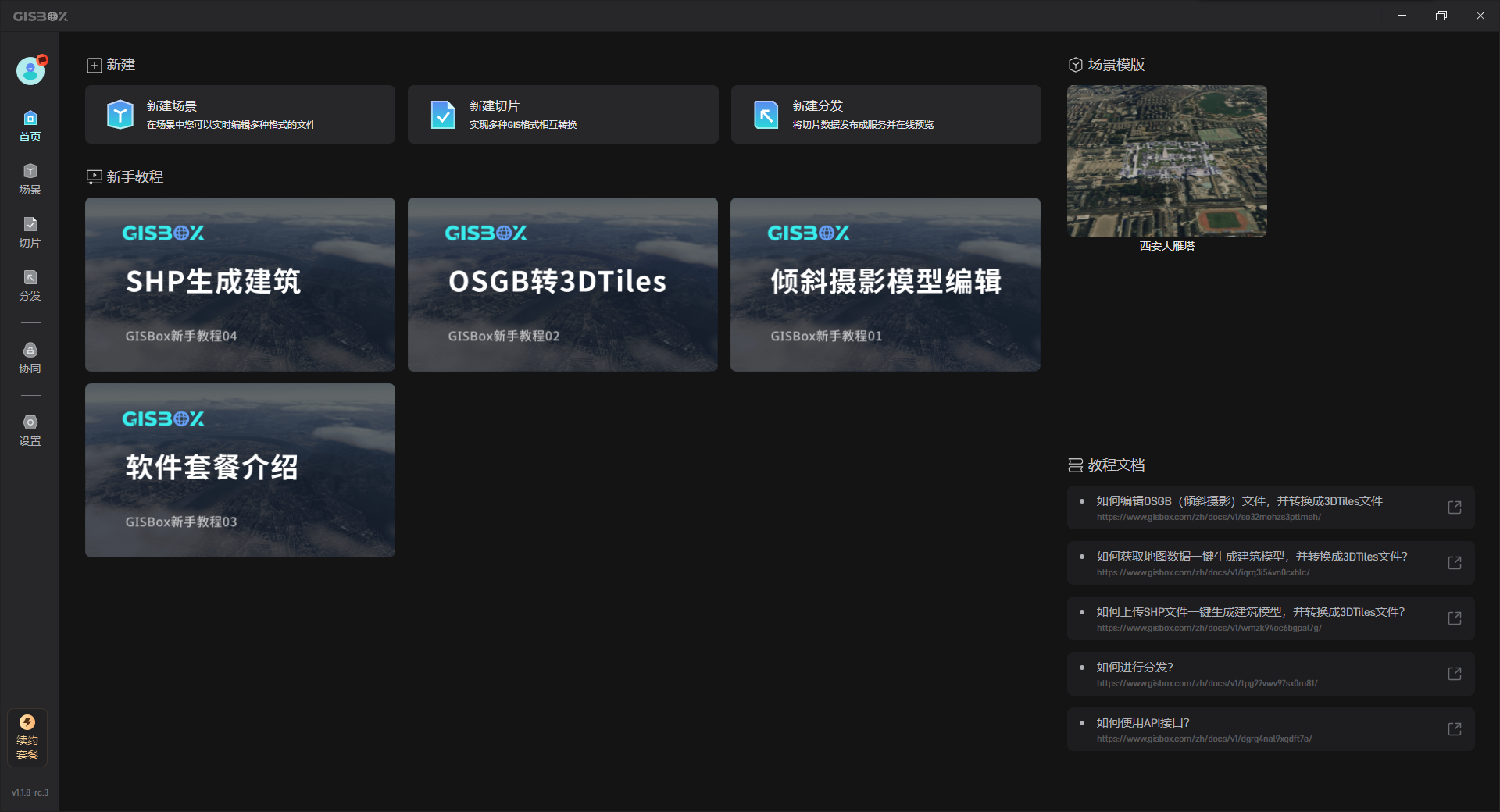Click the GISBox新手教程04 caption
The width and height of the screenshot is (1500, 812).
pos(181,337)
